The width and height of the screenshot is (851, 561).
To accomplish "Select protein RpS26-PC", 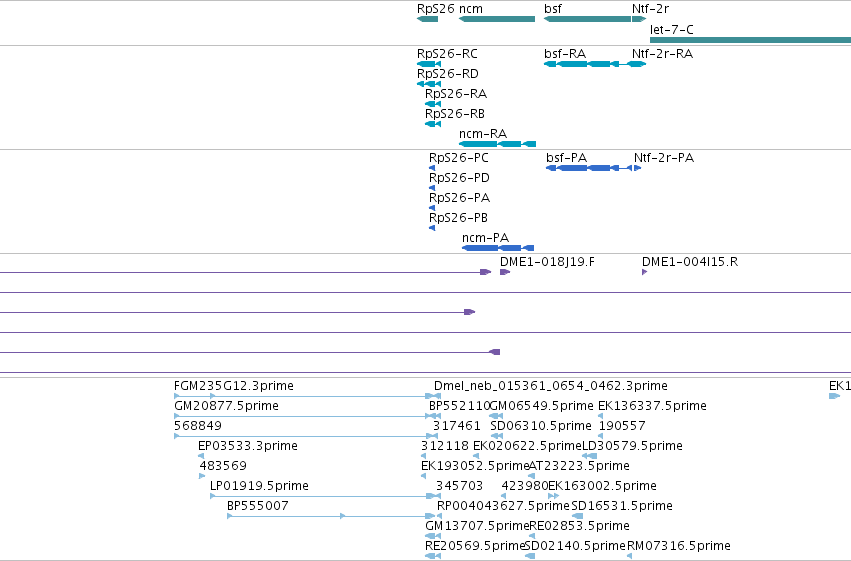I will coord(459,158).
